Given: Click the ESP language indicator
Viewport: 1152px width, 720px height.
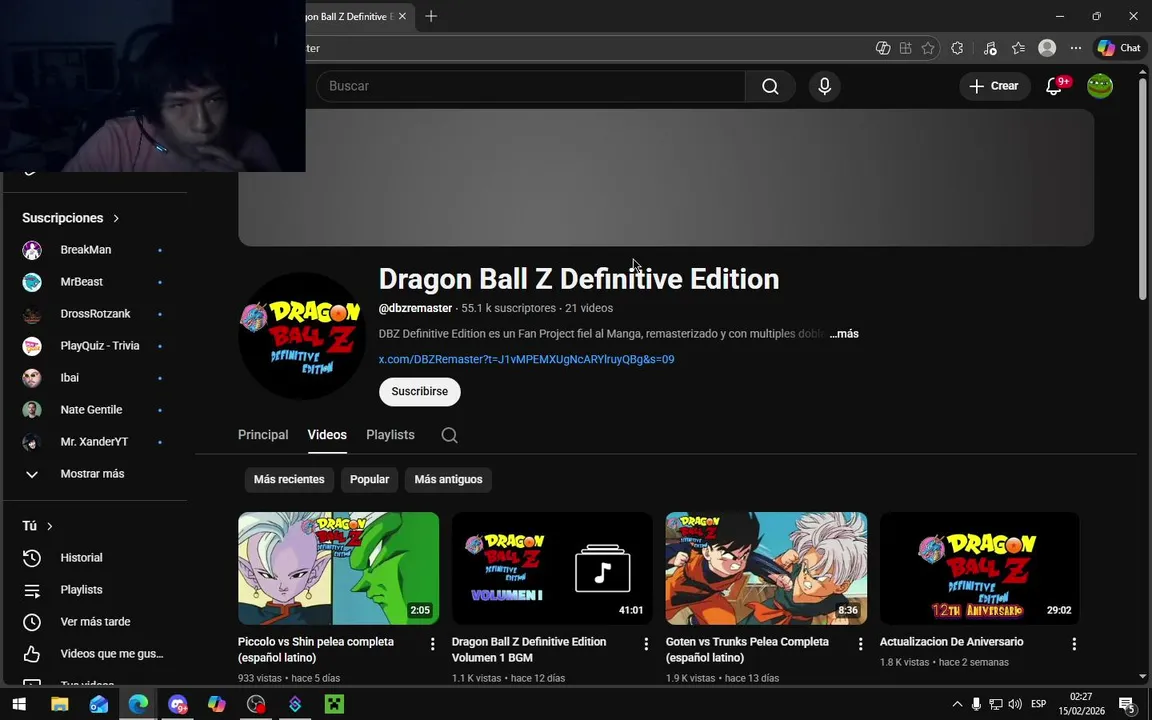Looking at the screenshot, I should click(1038, 704).
